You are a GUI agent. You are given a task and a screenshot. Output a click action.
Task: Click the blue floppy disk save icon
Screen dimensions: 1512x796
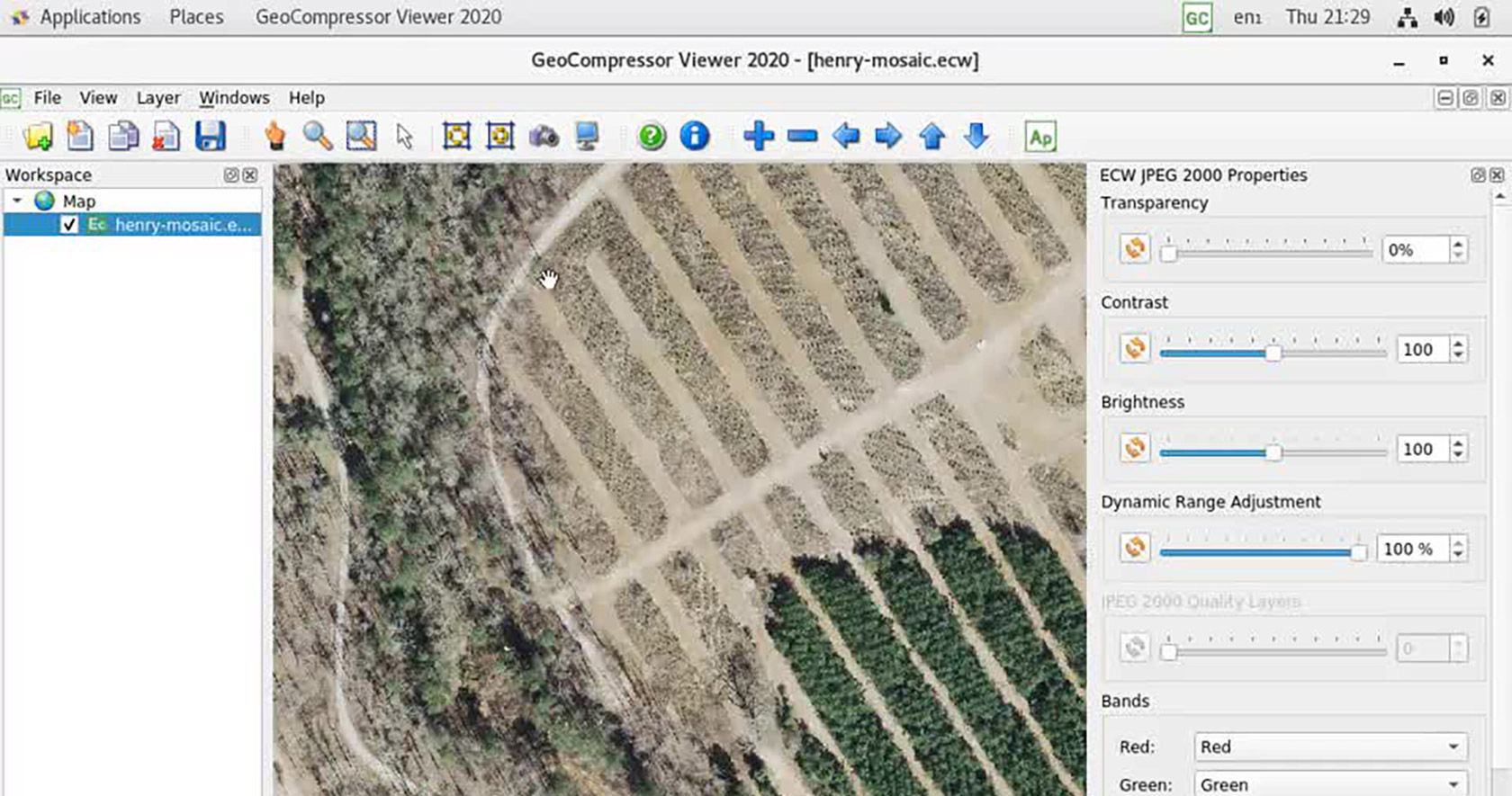point(211,136)
